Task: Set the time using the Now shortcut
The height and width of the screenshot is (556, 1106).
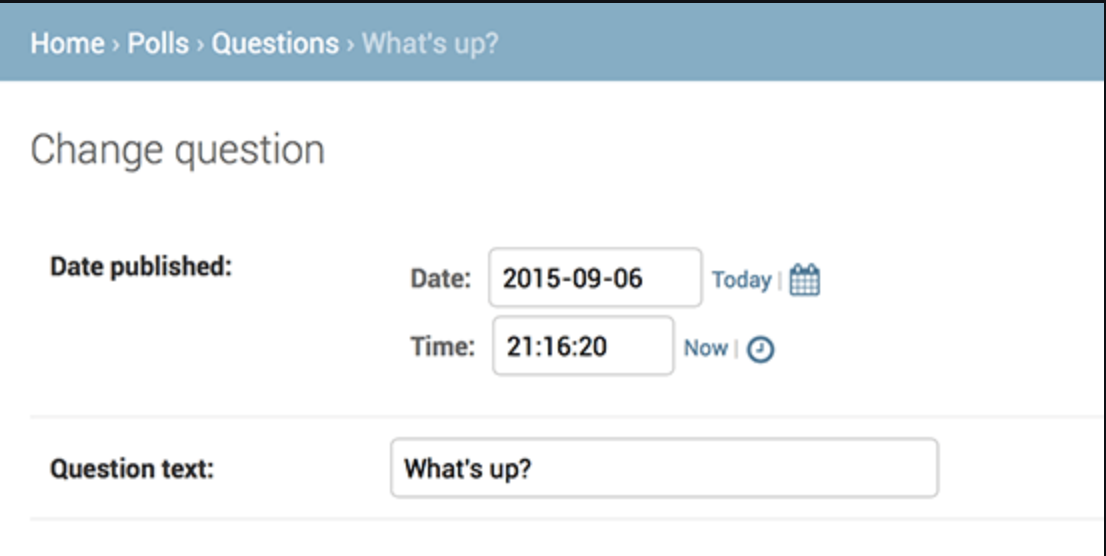Action: [x=705, y=348]
